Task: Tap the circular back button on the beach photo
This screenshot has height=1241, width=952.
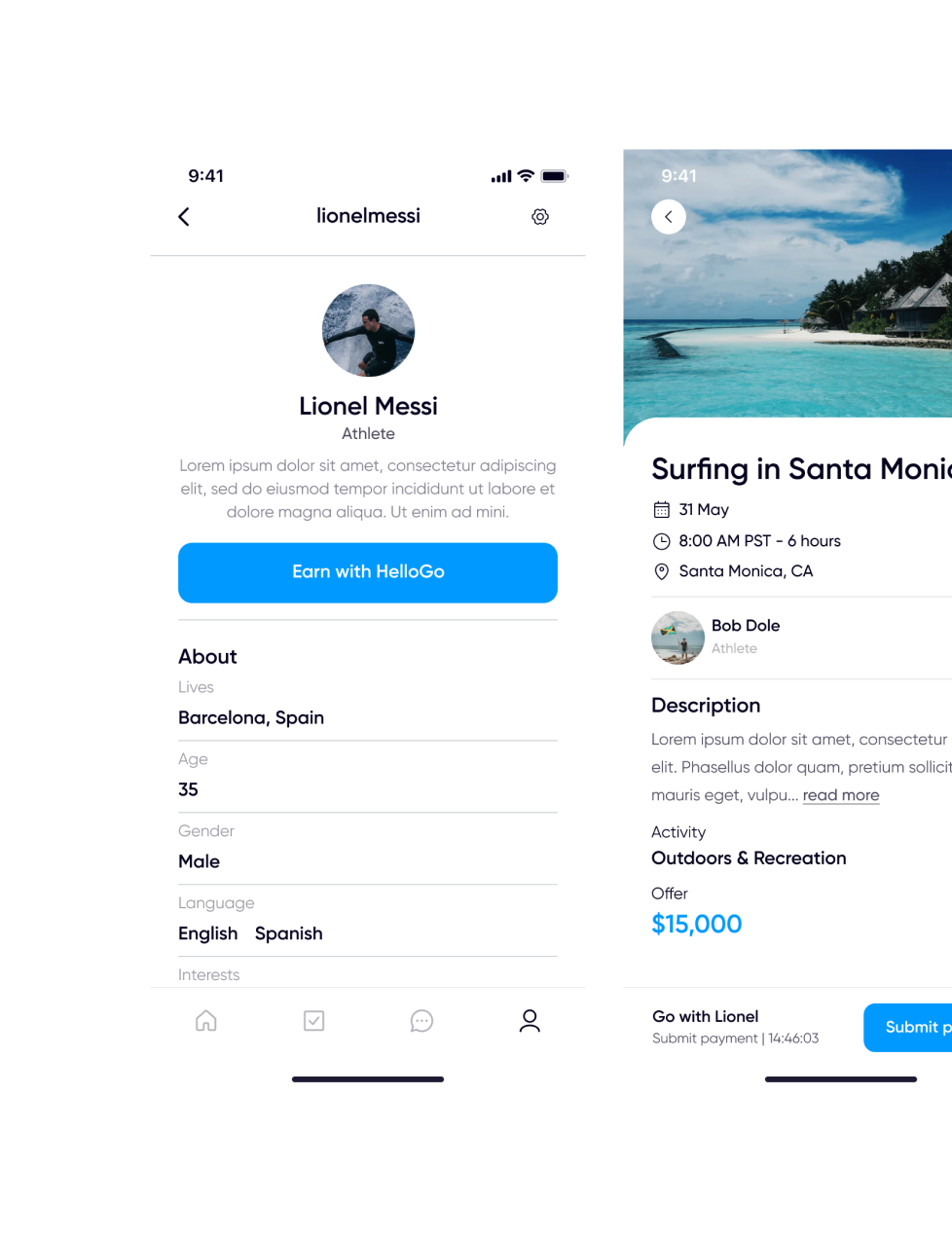Action: [x=669, y=217]
